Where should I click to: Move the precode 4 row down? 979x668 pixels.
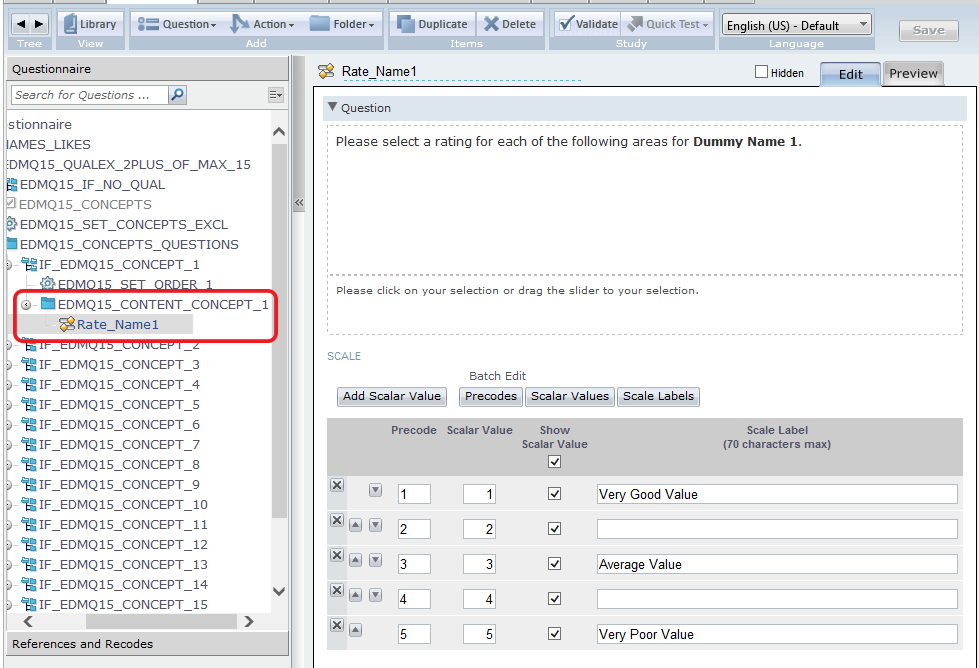(375, 595)
